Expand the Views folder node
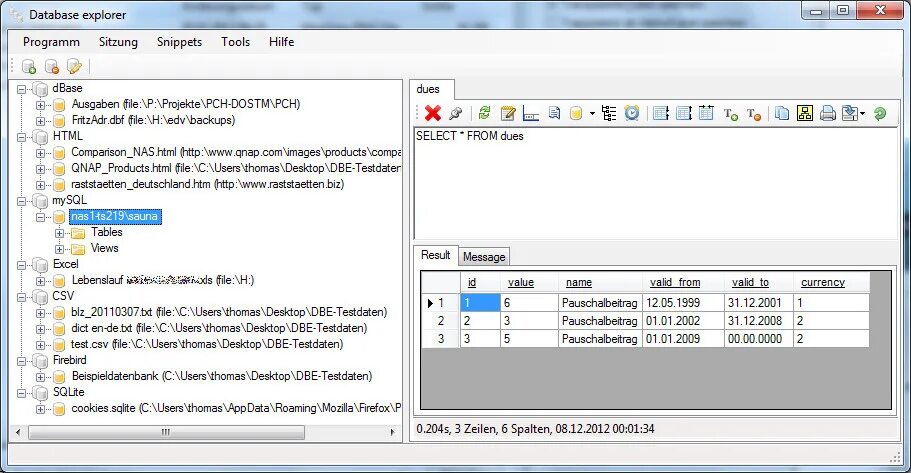Viewport: 911px width, 473px height. click(x=59, y=249)
